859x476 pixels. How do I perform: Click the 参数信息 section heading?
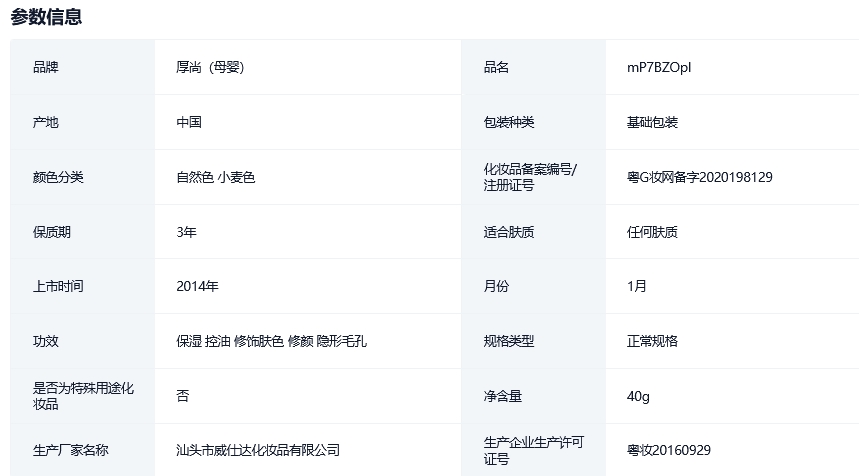[x=46, y=17]
